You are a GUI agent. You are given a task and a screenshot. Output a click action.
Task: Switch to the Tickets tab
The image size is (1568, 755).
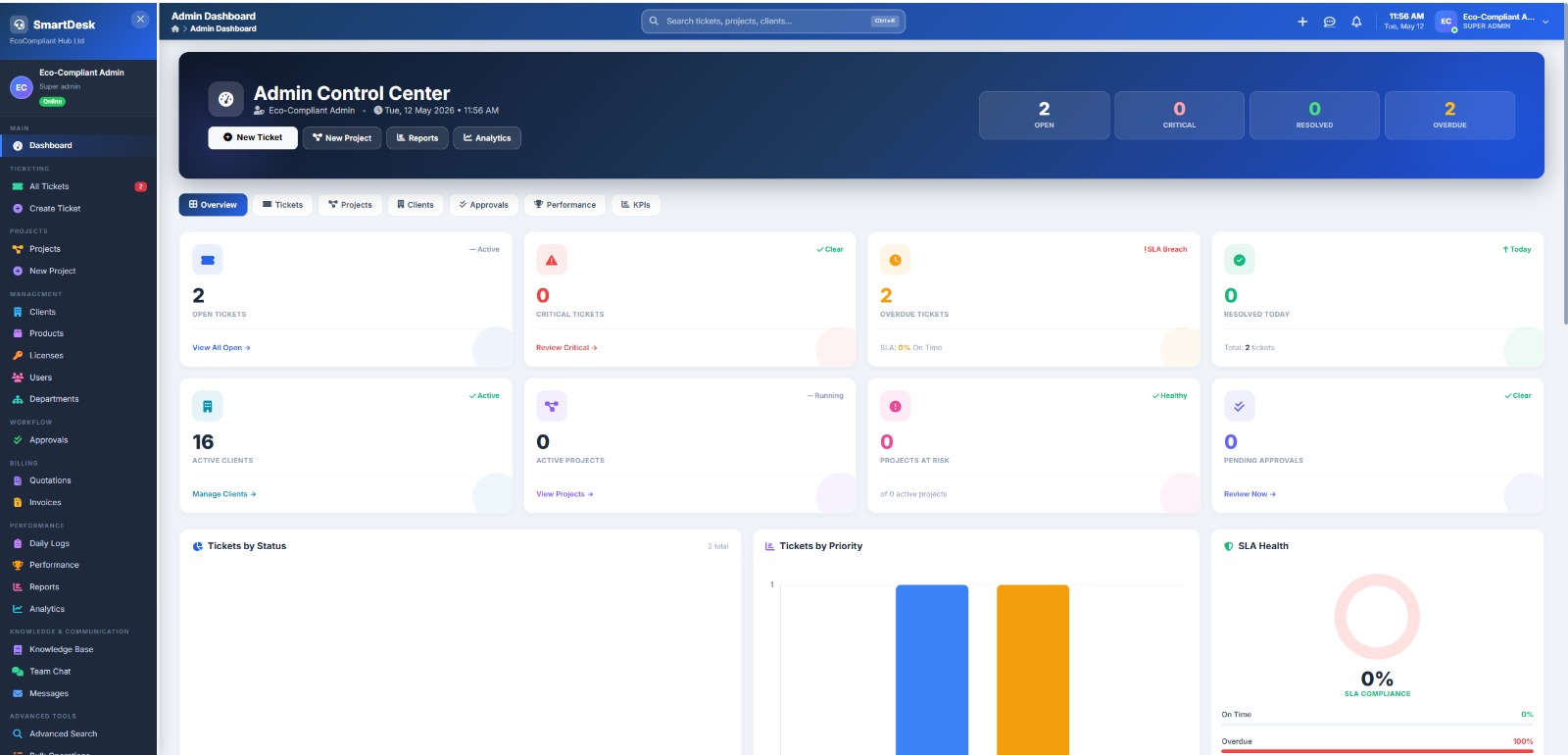click(282, 205)
